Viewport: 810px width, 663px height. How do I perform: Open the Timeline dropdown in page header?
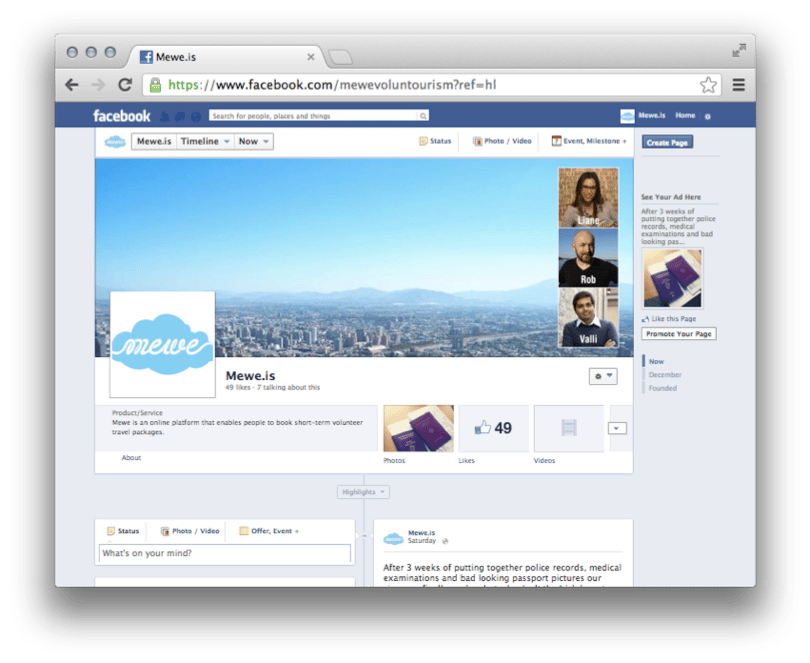[205, 141]
